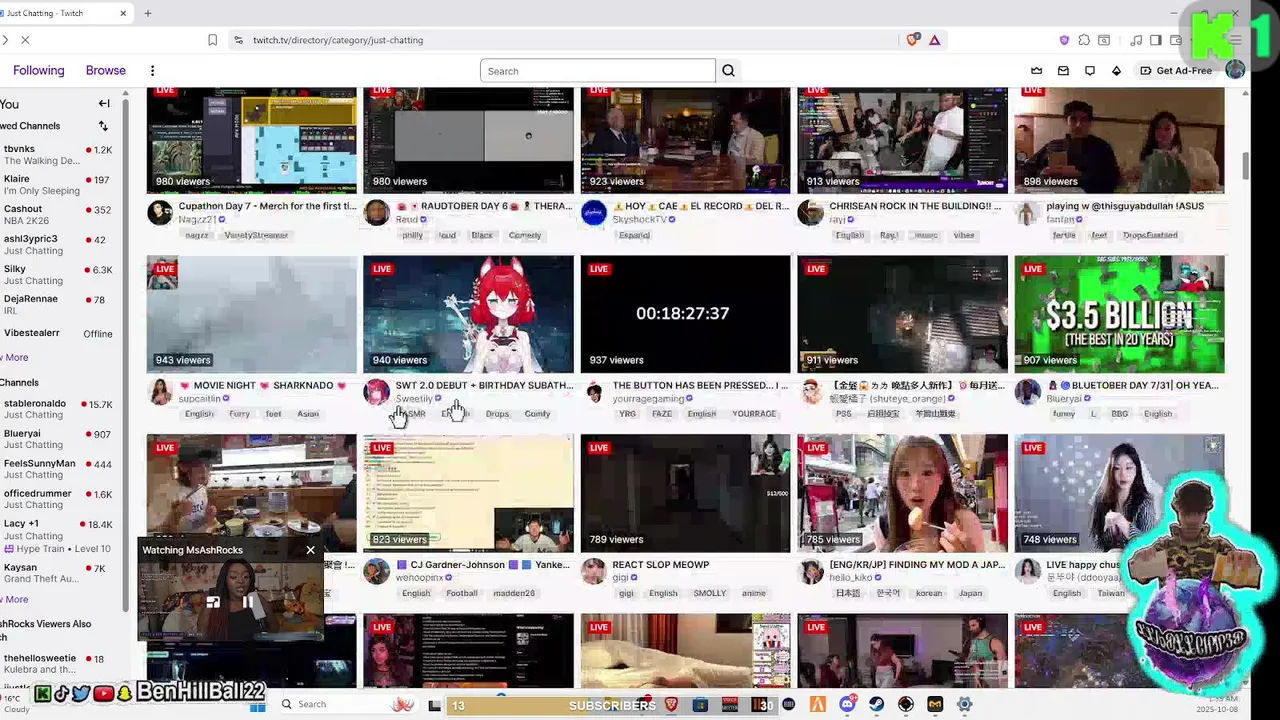Open the Whispers chat bubble icon
Image resolution: width=1280 pixels, height=720 pixels.
pos(1090,71)
